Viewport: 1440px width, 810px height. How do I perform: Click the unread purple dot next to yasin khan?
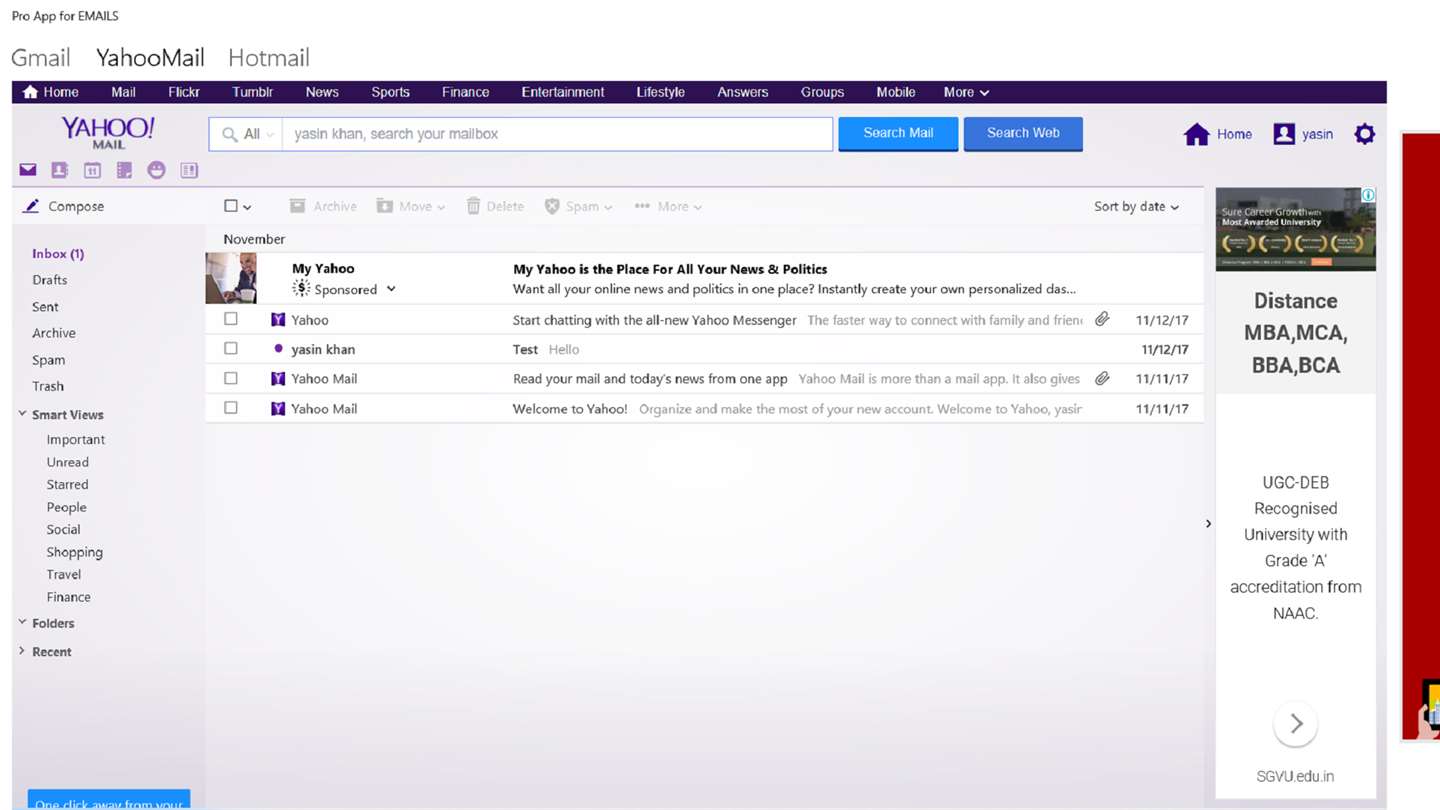coord(278,349)
